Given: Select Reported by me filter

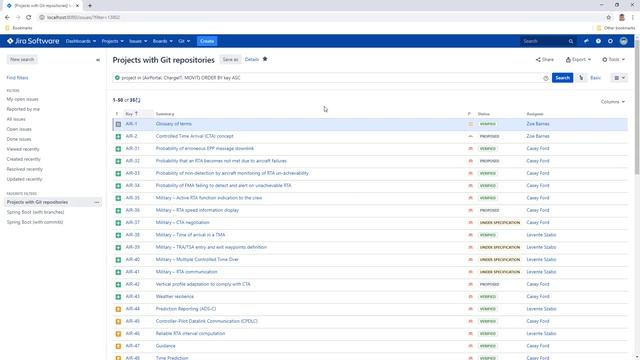Looking at the screenshot, I should [x=23, y=109].
